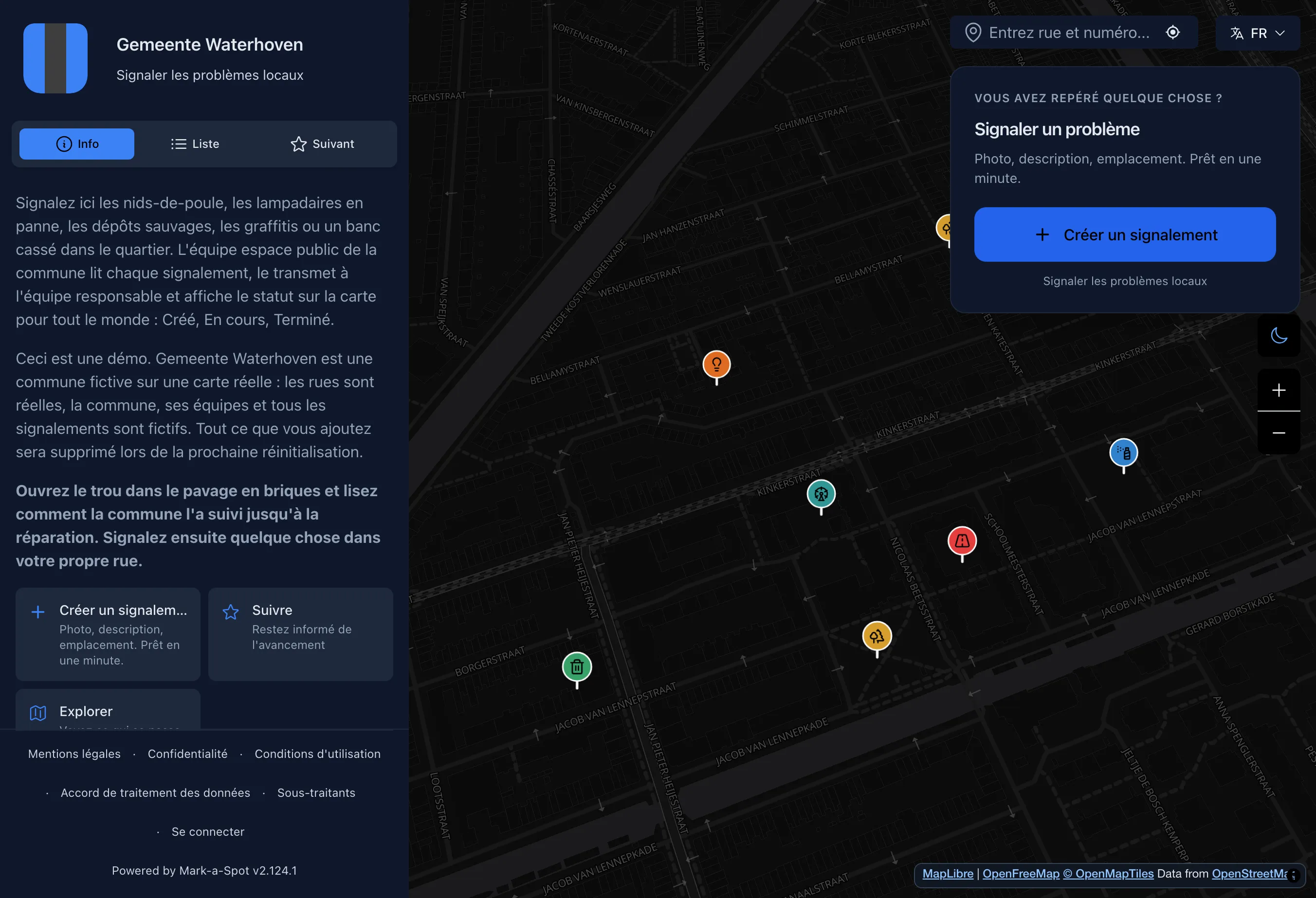Click the blue graffiti spray-can marker

point(1123,453)
